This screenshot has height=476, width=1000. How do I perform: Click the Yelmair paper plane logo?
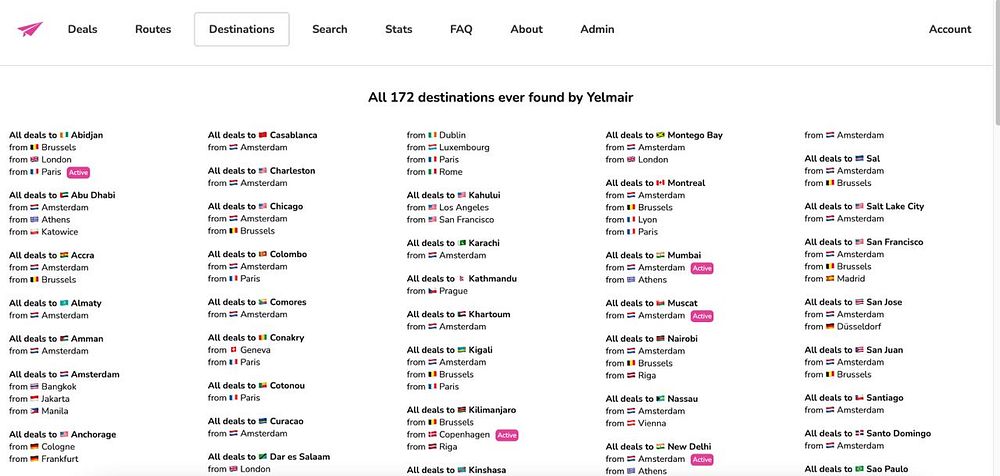pos(30,29)
